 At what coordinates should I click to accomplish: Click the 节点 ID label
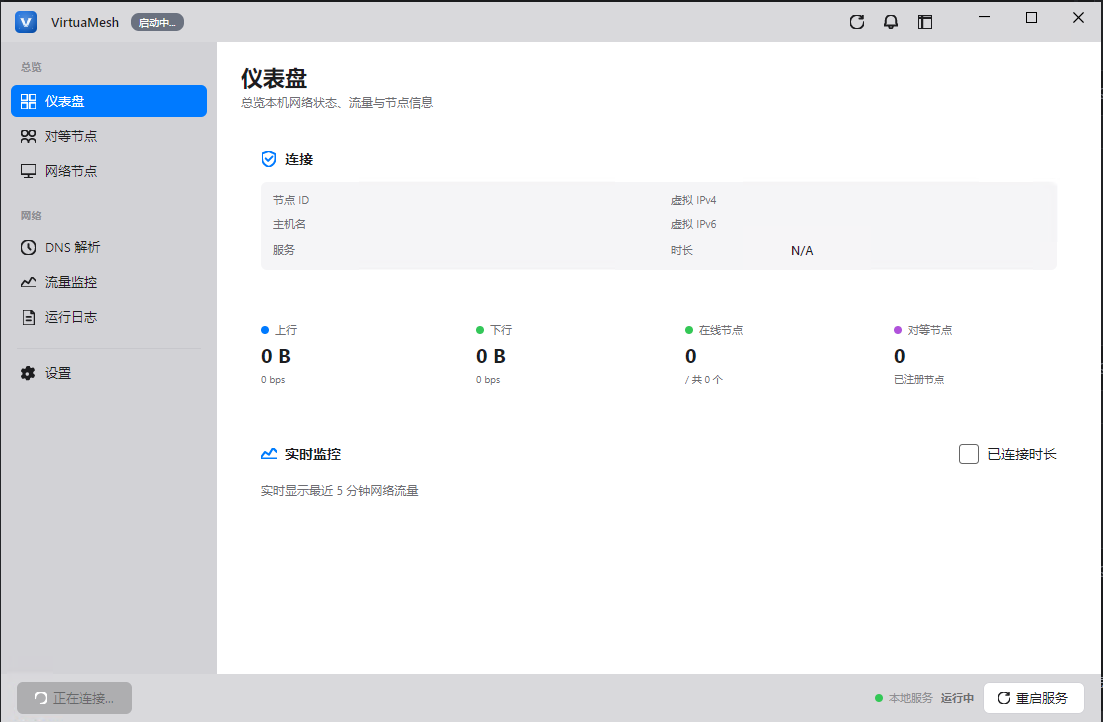291,200
